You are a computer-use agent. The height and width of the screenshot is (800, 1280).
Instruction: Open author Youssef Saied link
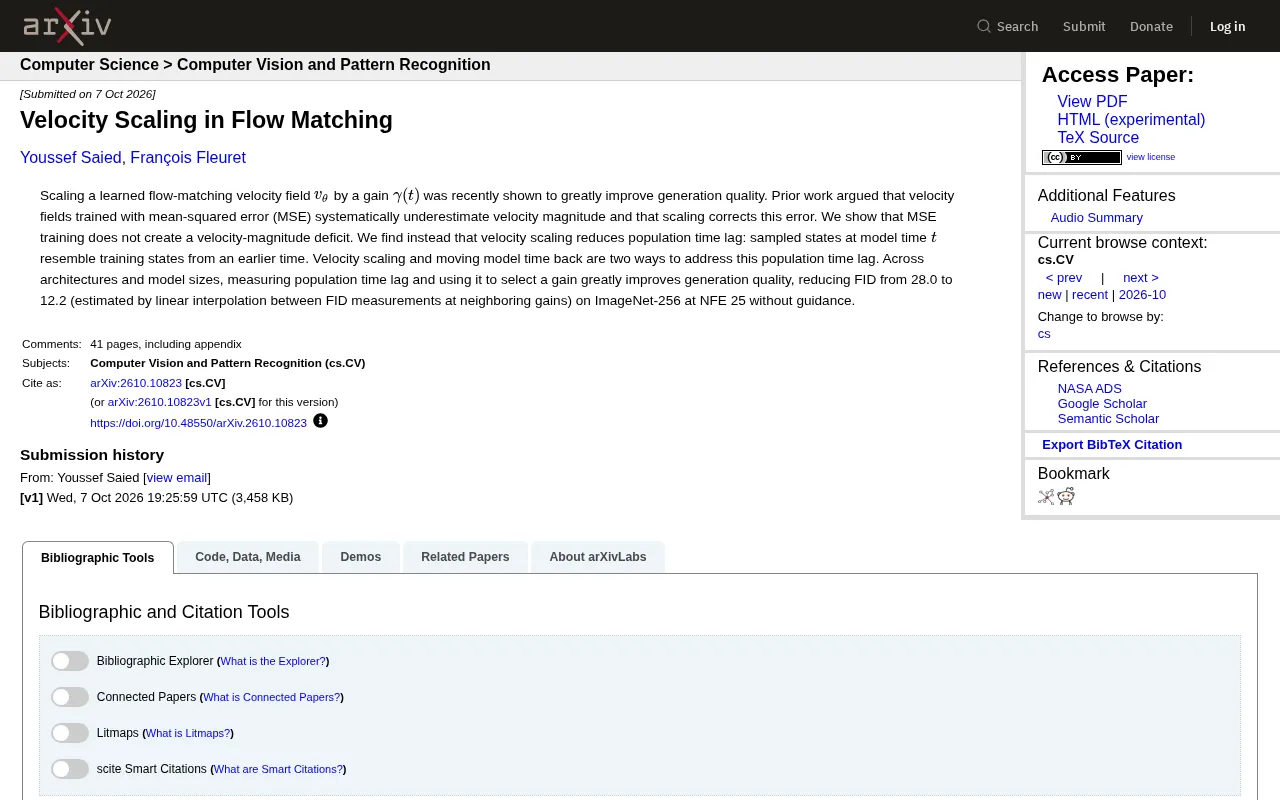71,158
